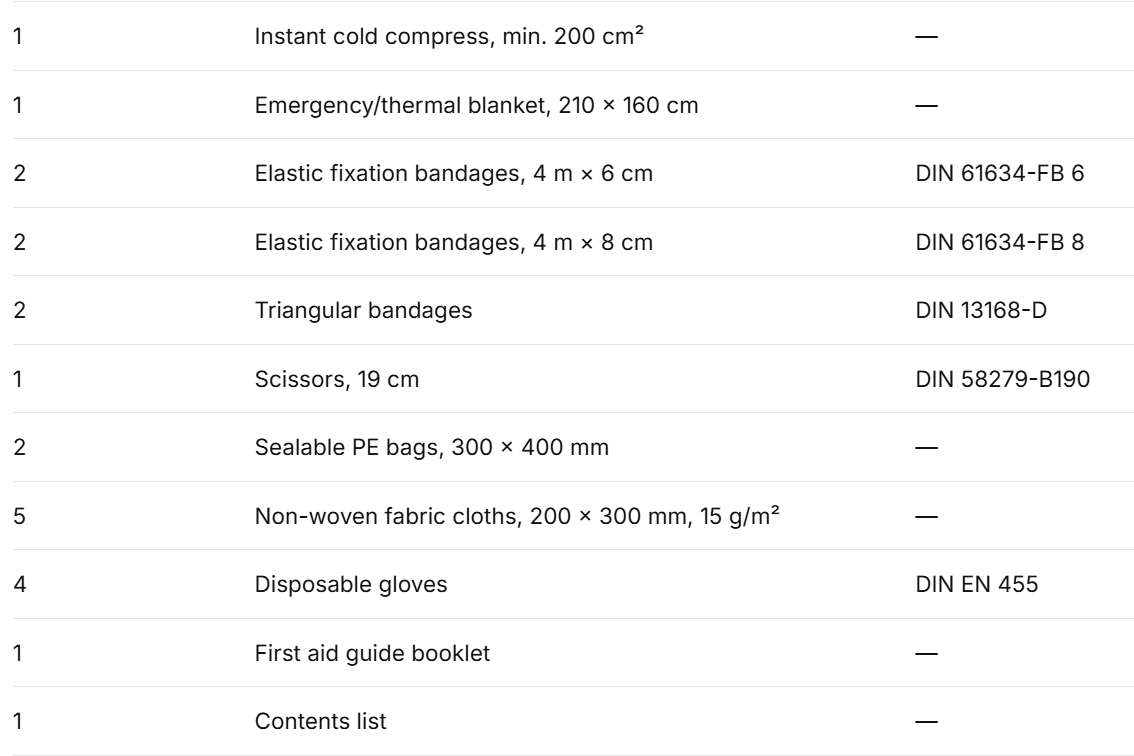The height and width of the screenshot is (756, 1134).
Task: Click the Non-woven fabric cloths description
Action: [517, 516]
